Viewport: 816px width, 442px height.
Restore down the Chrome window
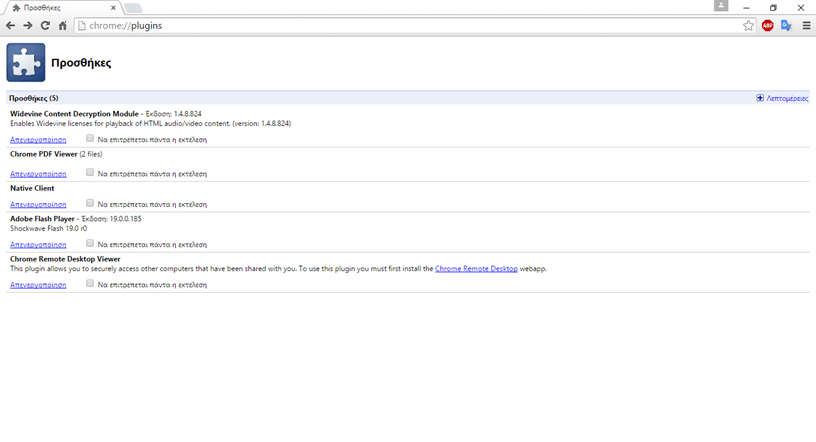click(773, 8)
